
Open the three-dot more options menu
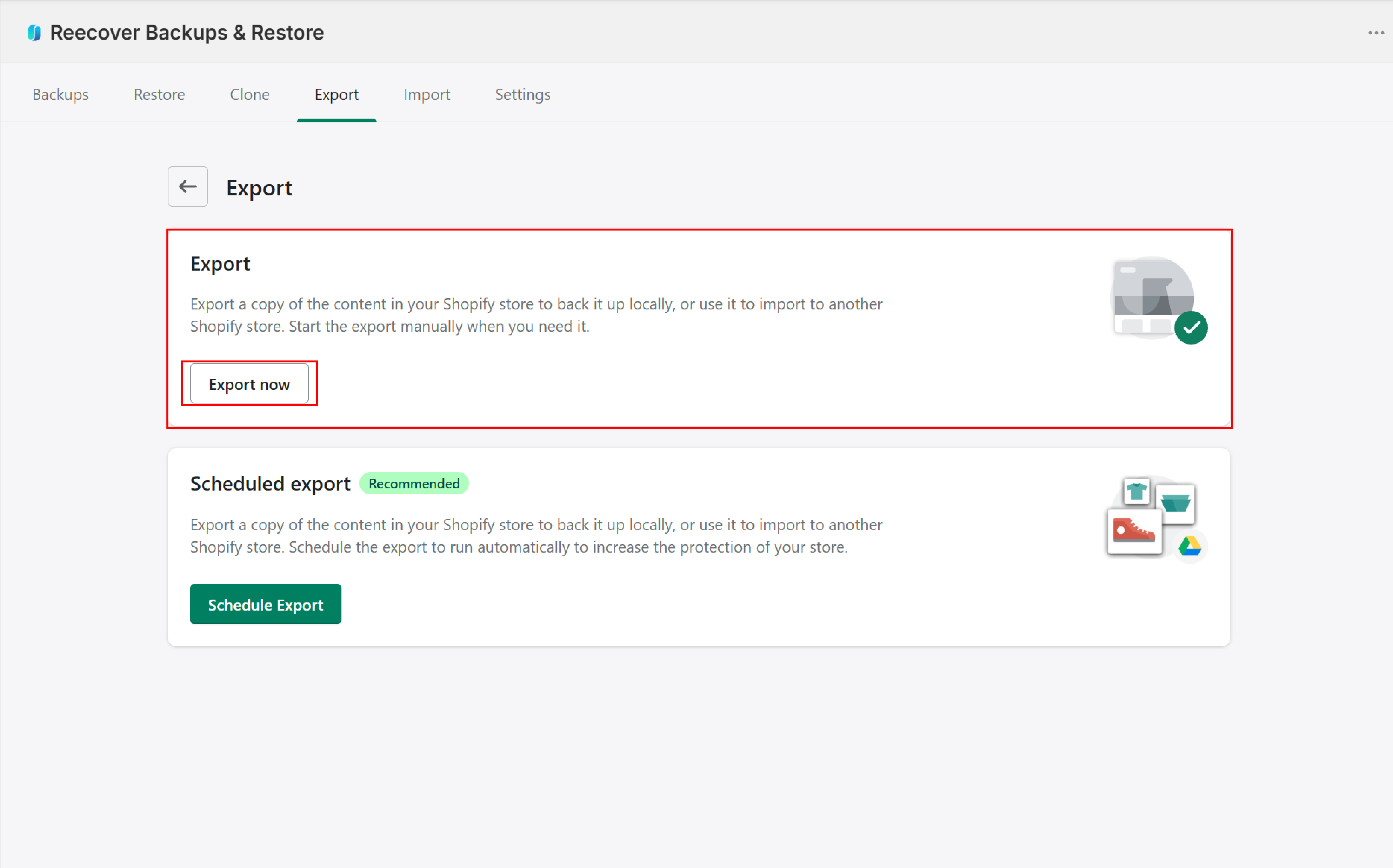pyautogui.click(x=1376, y=33)
